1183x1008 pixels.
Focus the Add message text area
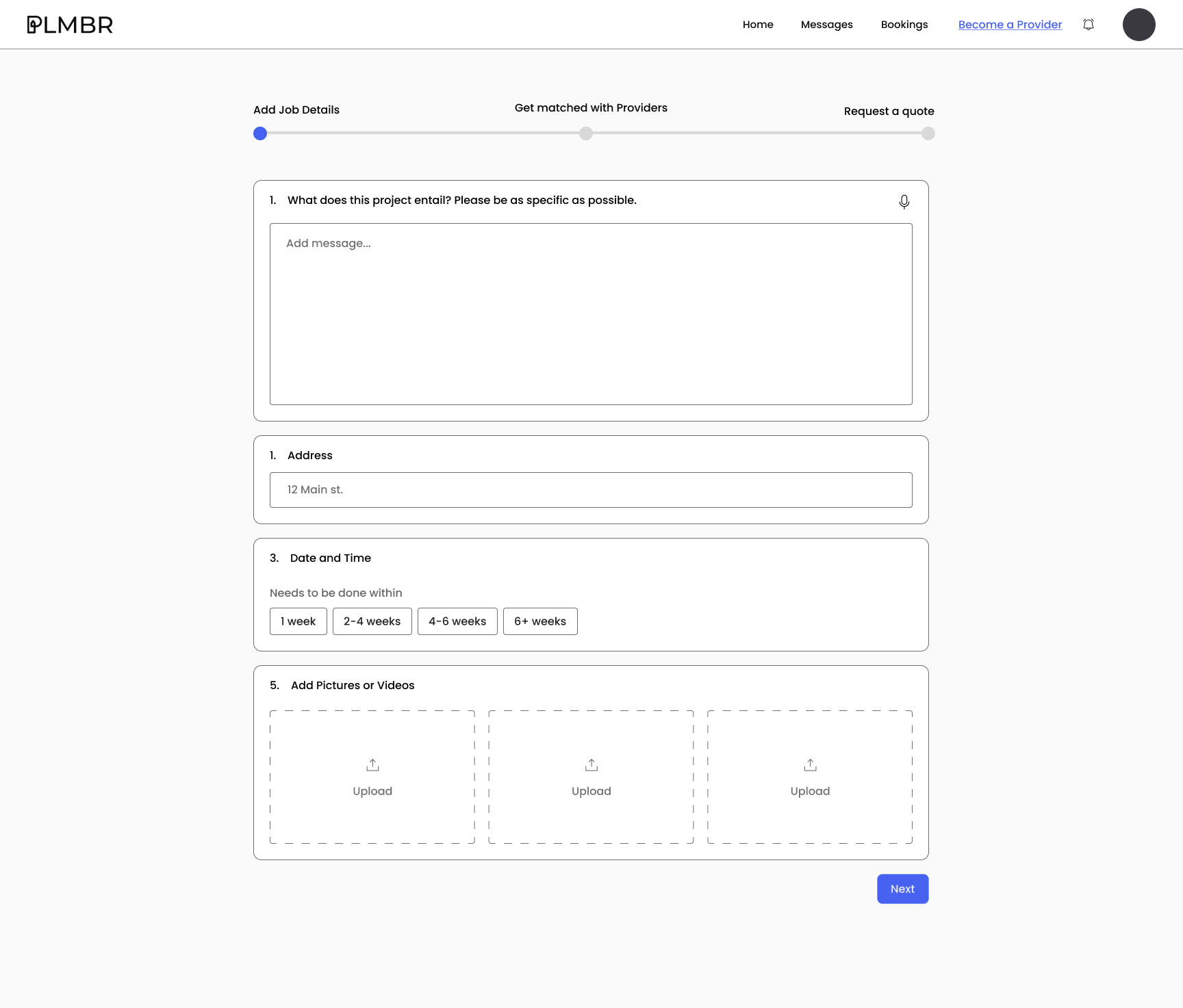click(591, 314)
